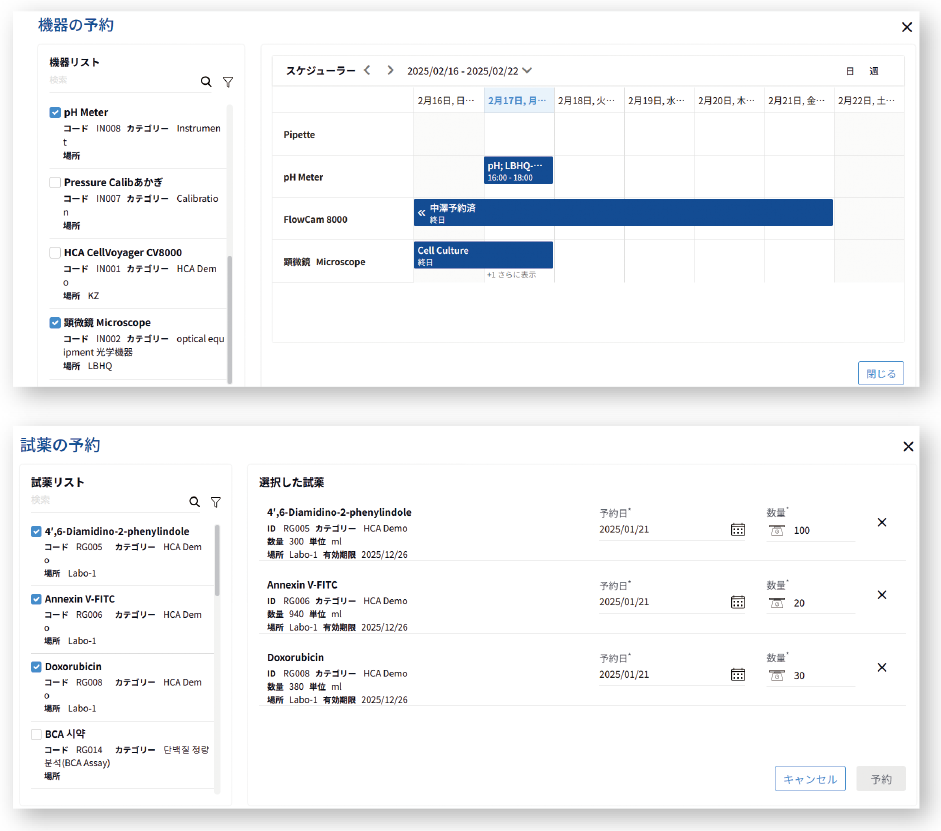
Task: Go to the previous week in scheduler
Action: coord(367,70)
